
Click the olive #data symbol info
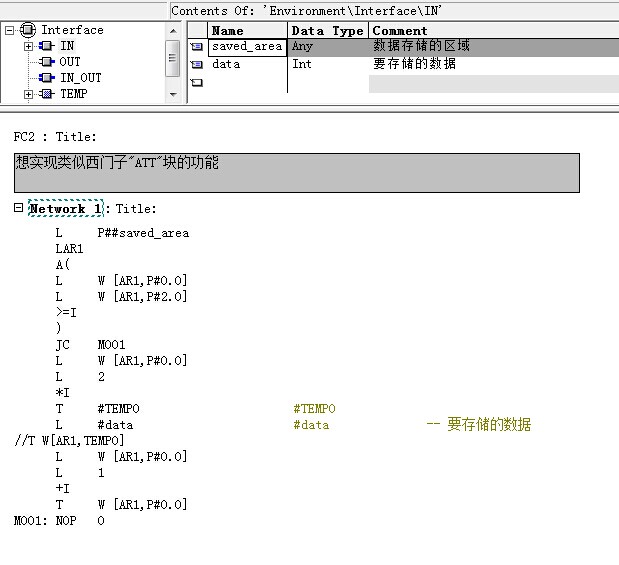point(311,425)
